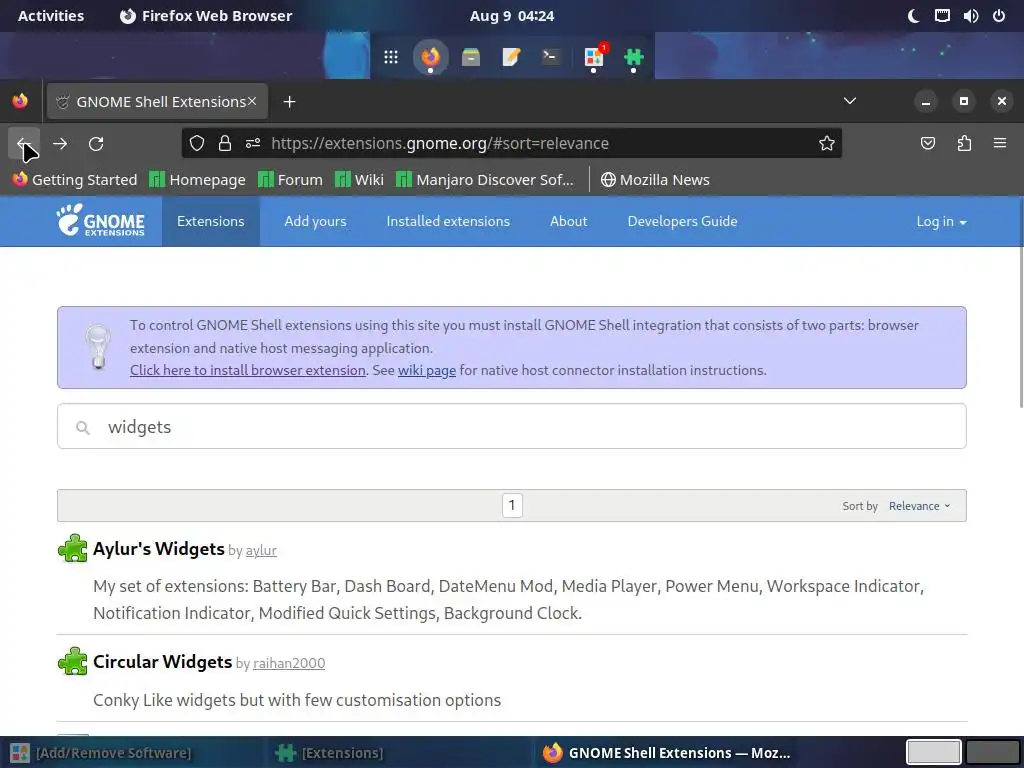
Task: Select the GNOME Shell Extensions taskbar entry
Action: 666,753
